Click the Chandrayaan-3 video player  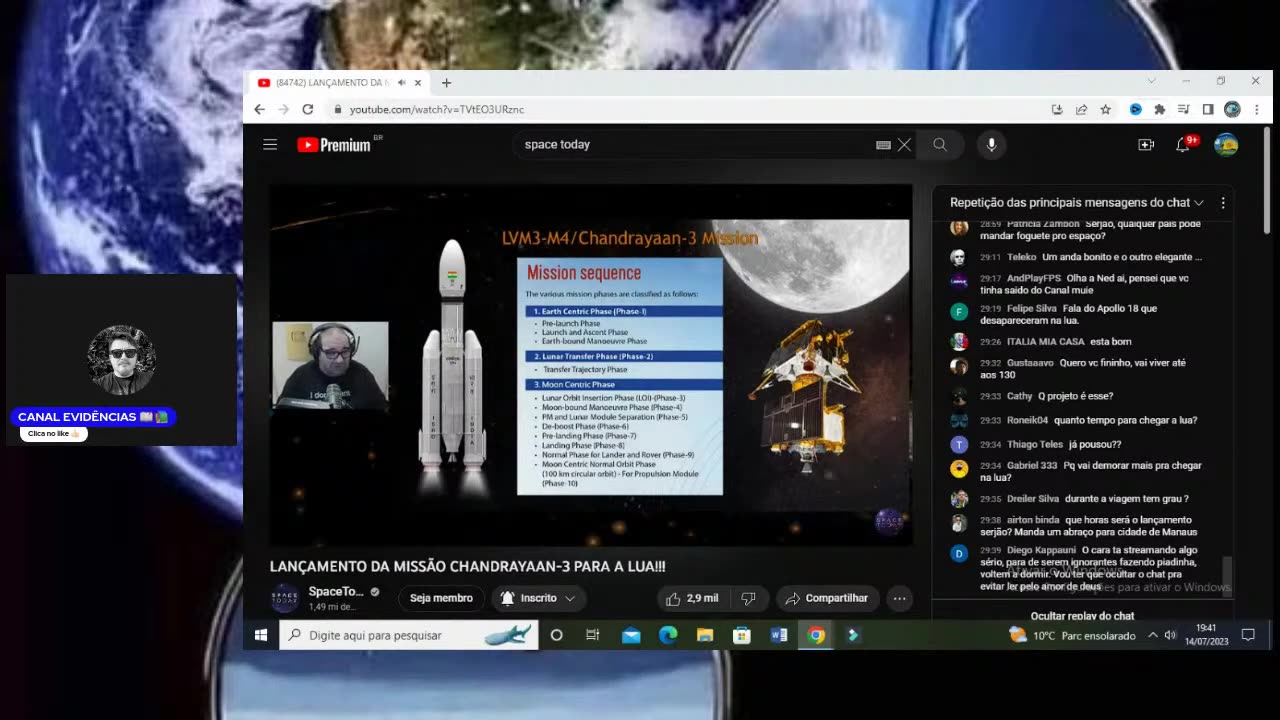coord(591,365)
